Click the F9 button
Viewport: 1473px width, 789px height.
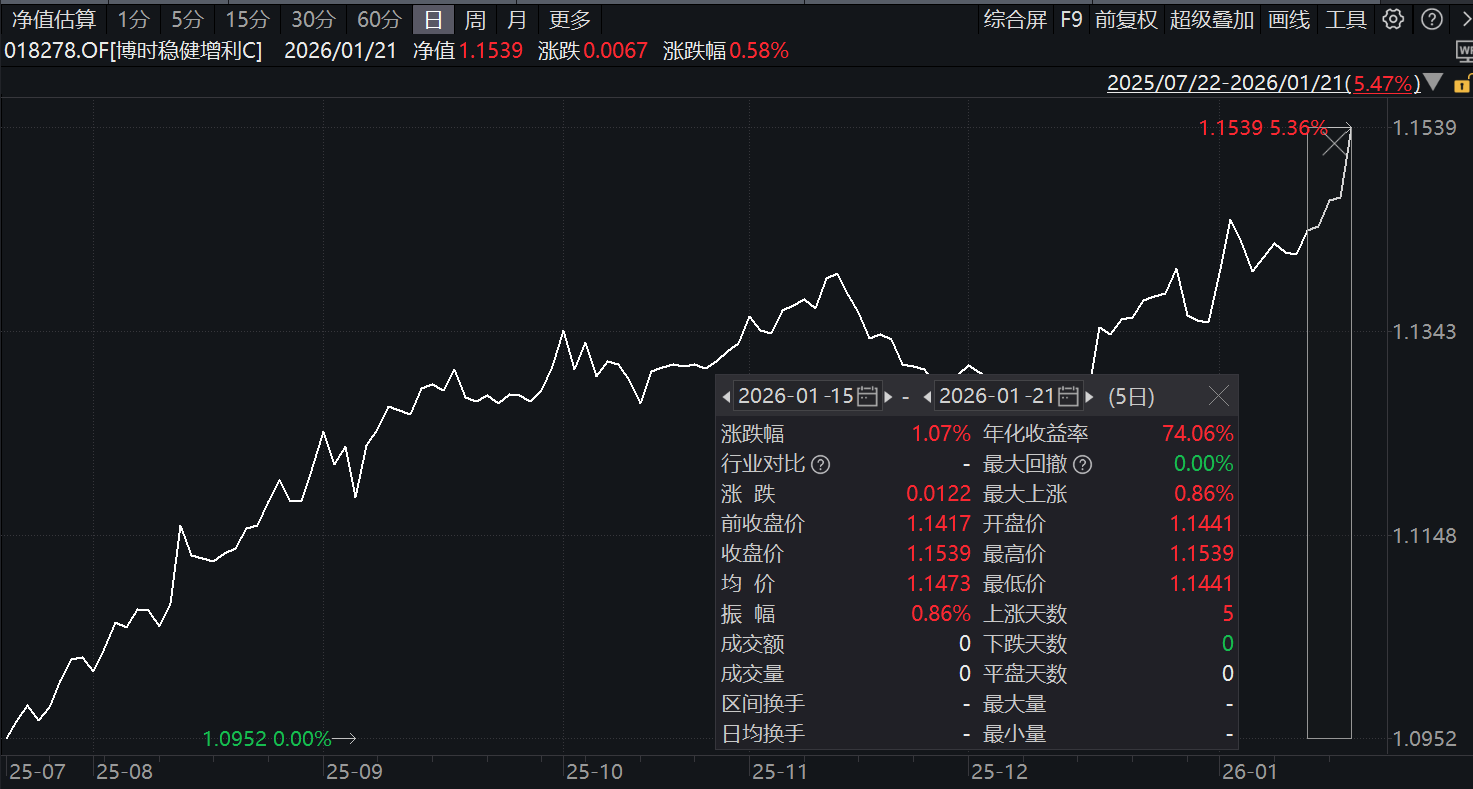pyautogui.click(x=1071, y=19)
